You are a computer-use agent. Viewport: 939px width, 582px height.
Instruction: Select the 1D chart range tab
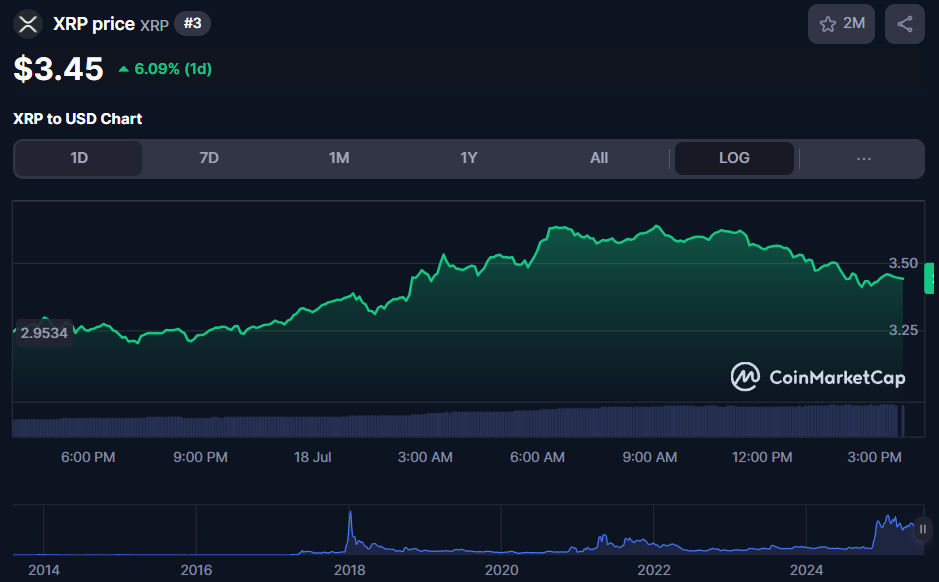(78, 158)
